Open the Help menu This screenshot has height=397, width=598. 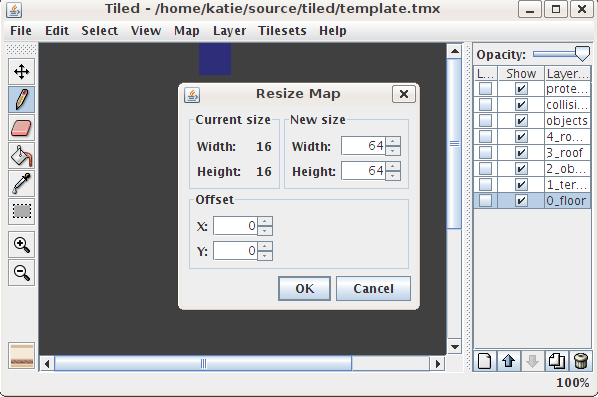click(333, 31)
